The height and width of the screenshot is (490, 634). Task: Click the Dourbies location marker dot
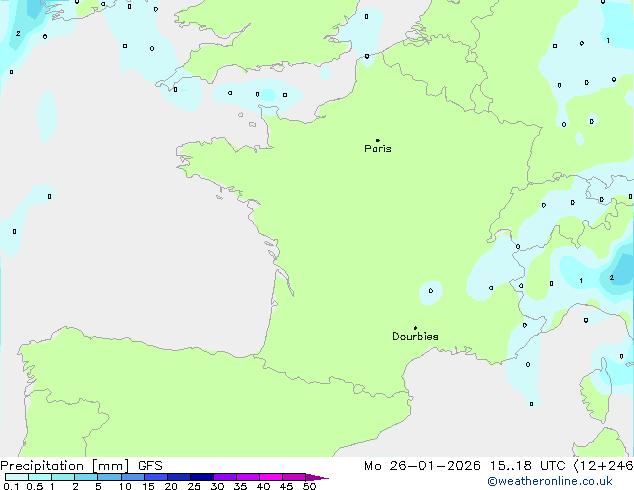coord(415,328)
